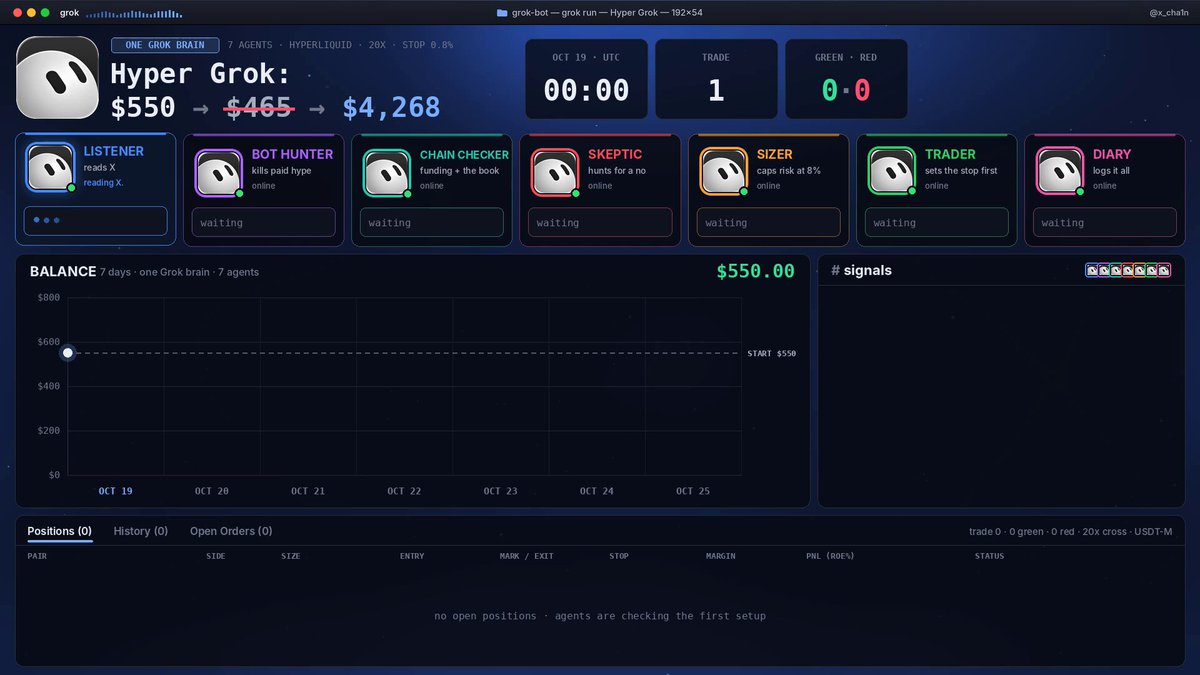
Task: Click the 'caps risk at 8%' description
Action: click(x=789, y=171)
